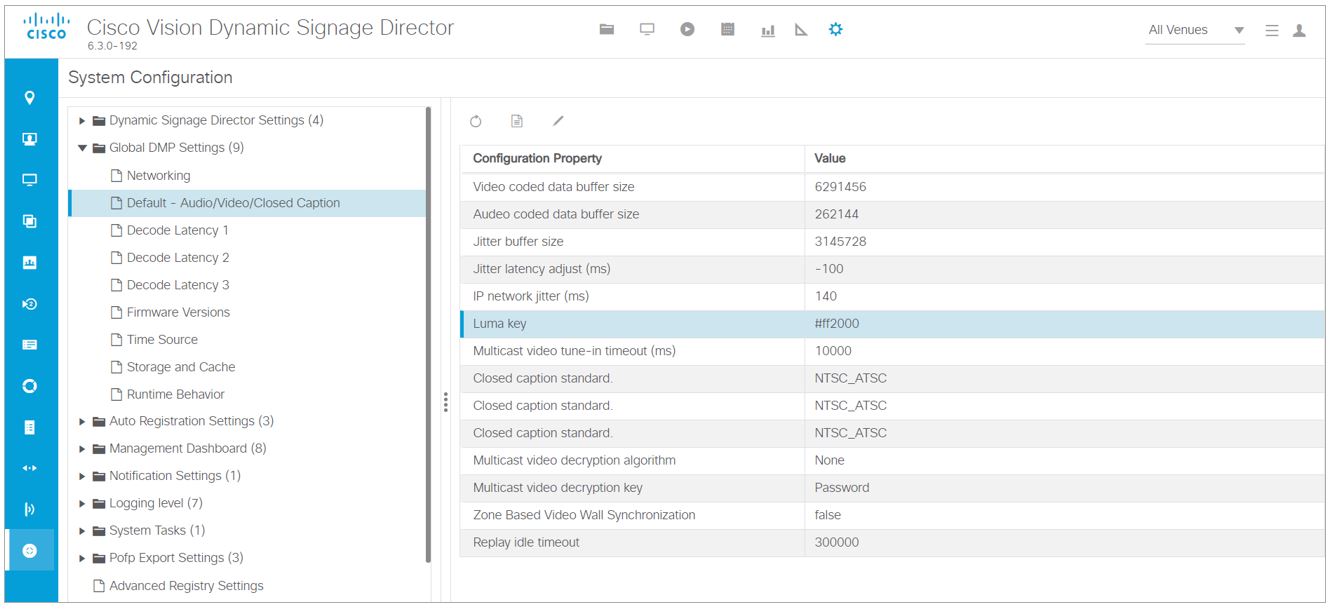Image resolution: width=1332 pixels, height=611 pixels.
Task: Click the refresh icon above the table
Action: (x=476, y=121)
